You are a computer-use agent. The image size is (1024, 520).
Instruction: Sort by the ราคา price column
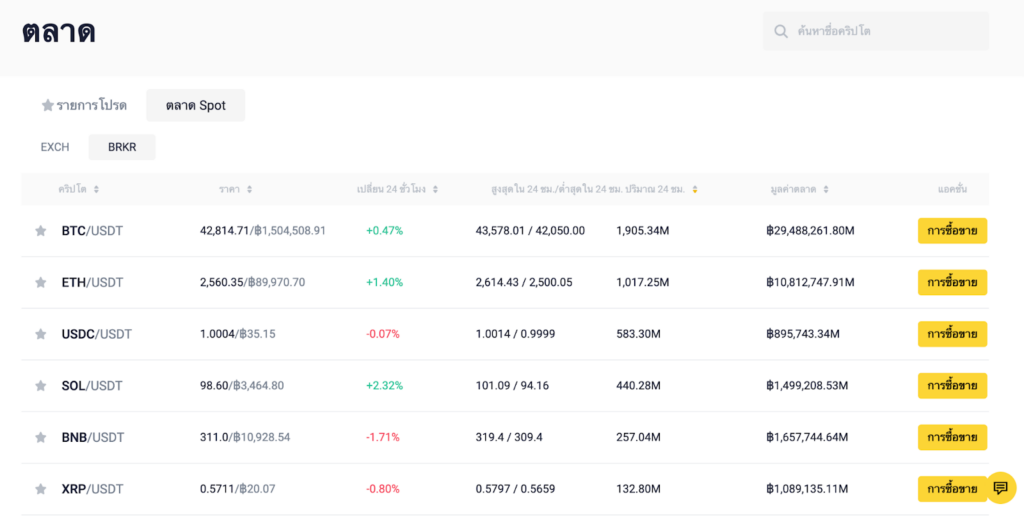249,189
